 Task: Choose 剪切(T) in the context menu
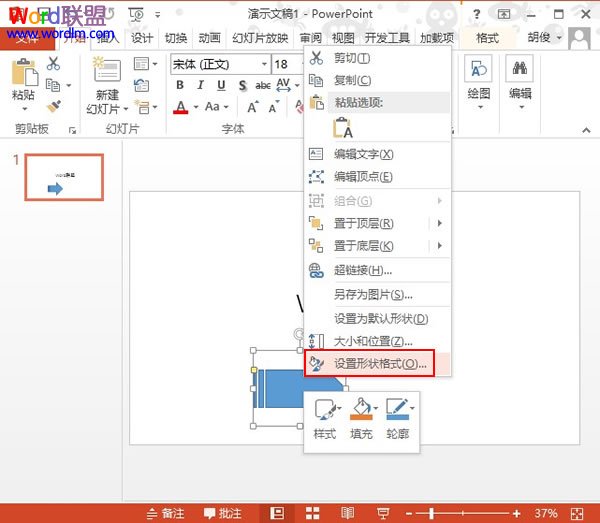(377, 58)
